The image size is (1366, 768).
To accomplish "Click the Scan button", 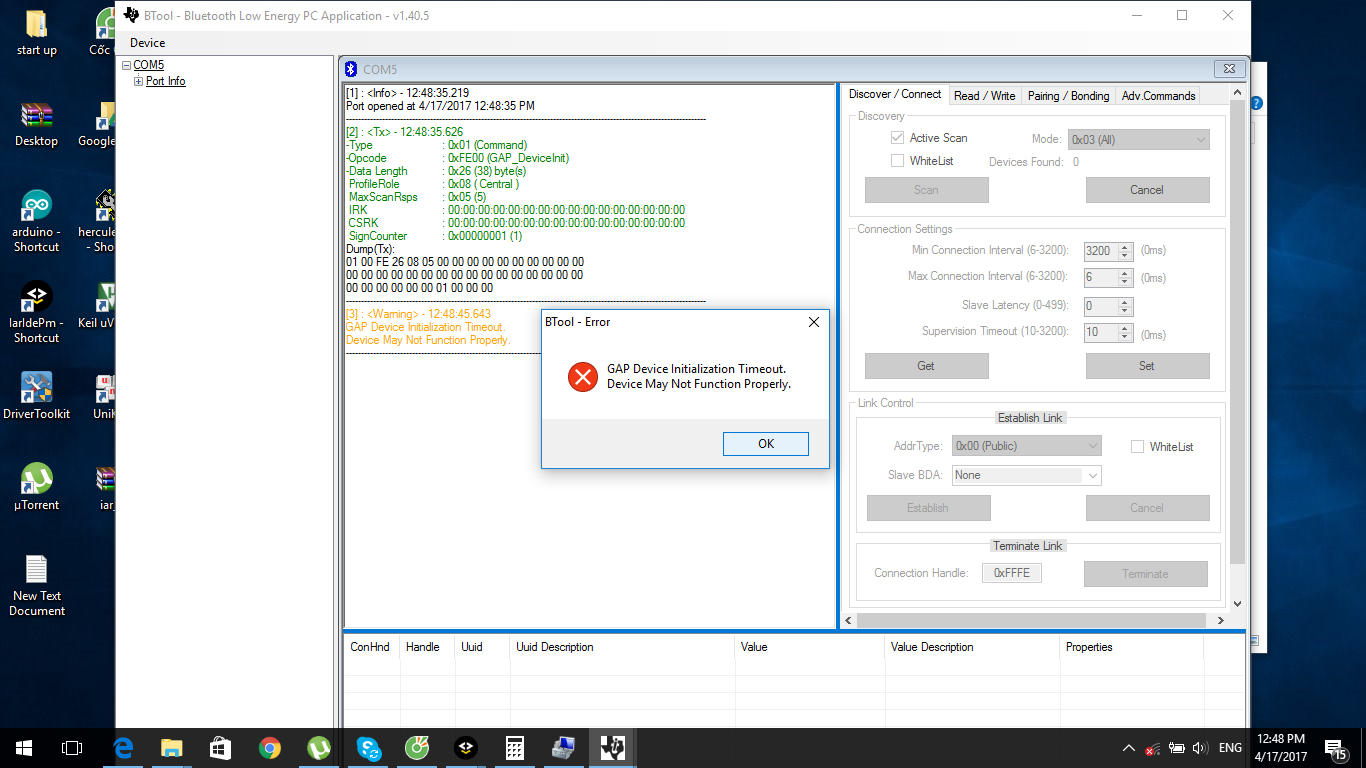I will (926, 190).
